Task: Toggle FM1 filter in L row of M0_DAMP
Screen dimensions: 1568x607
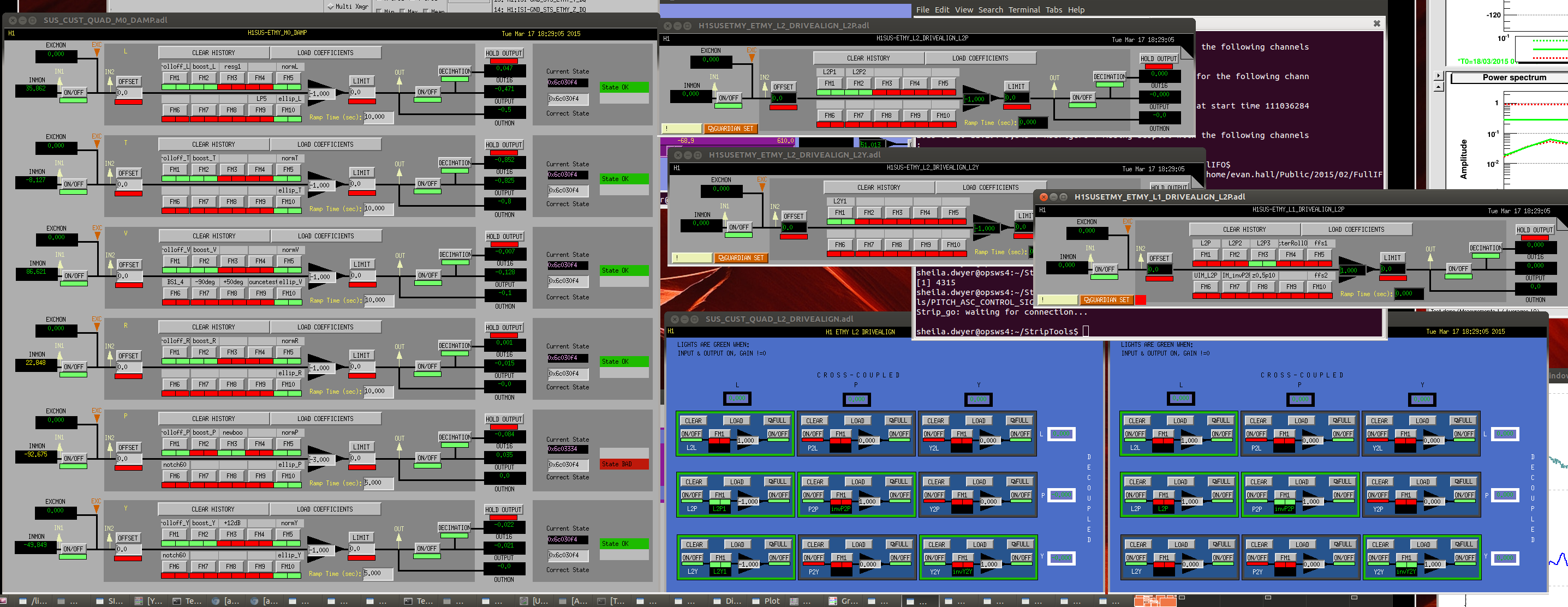Action: click(175, 78)
